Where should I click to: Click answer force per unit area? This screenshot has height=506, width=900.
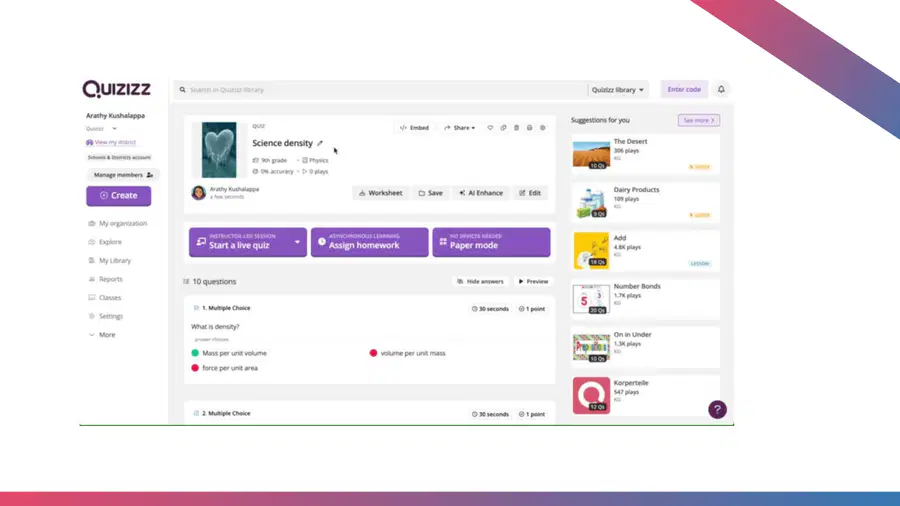click(230, 368)
